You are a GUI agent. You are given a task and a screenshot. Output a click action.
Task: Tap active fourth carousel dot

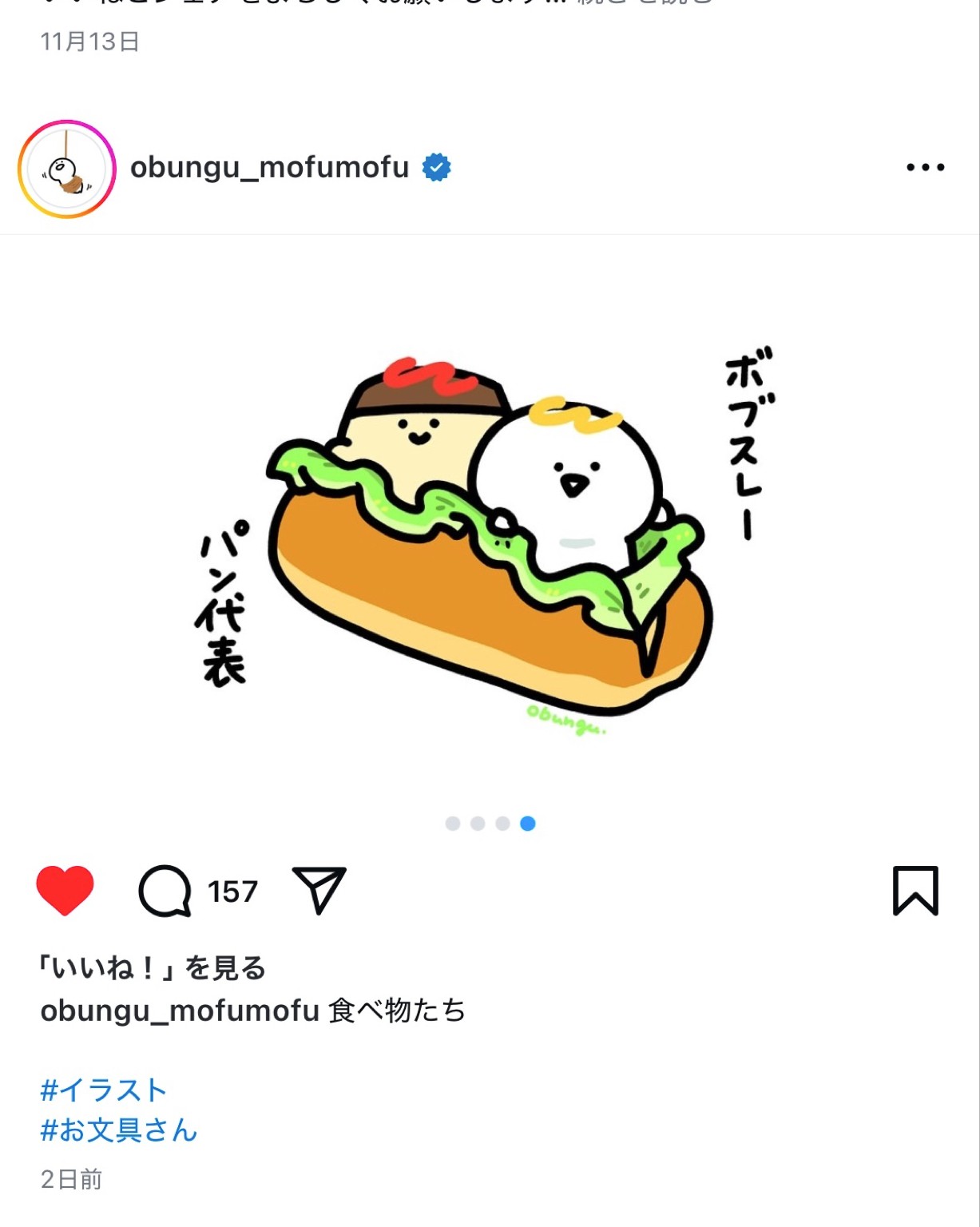point(528,824)
